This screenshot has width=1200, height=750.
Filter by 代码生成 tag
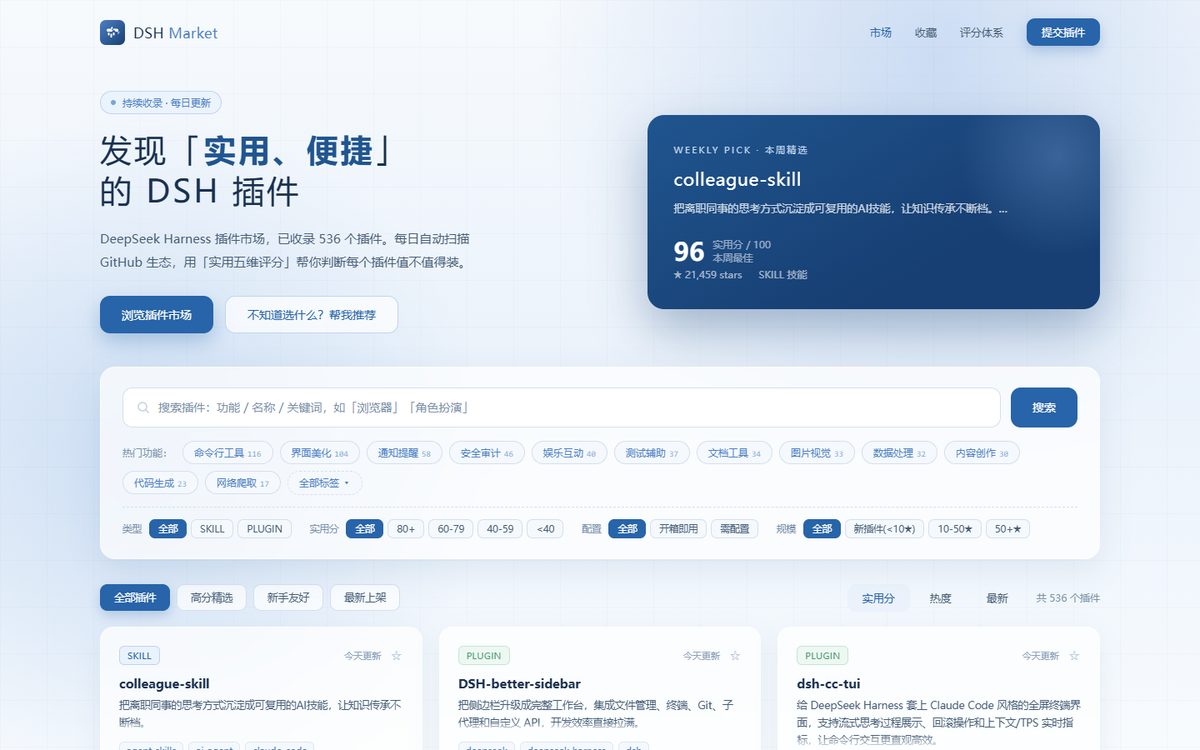160,483
